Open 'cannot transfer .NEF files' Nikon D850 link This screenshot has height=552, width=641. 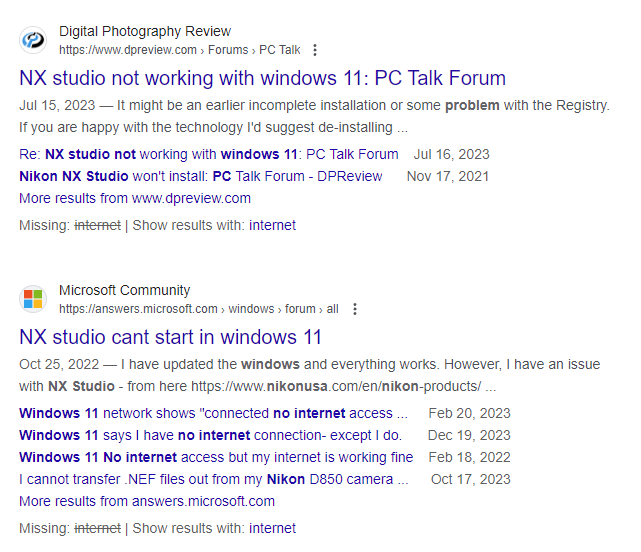(x=214, y=479)
